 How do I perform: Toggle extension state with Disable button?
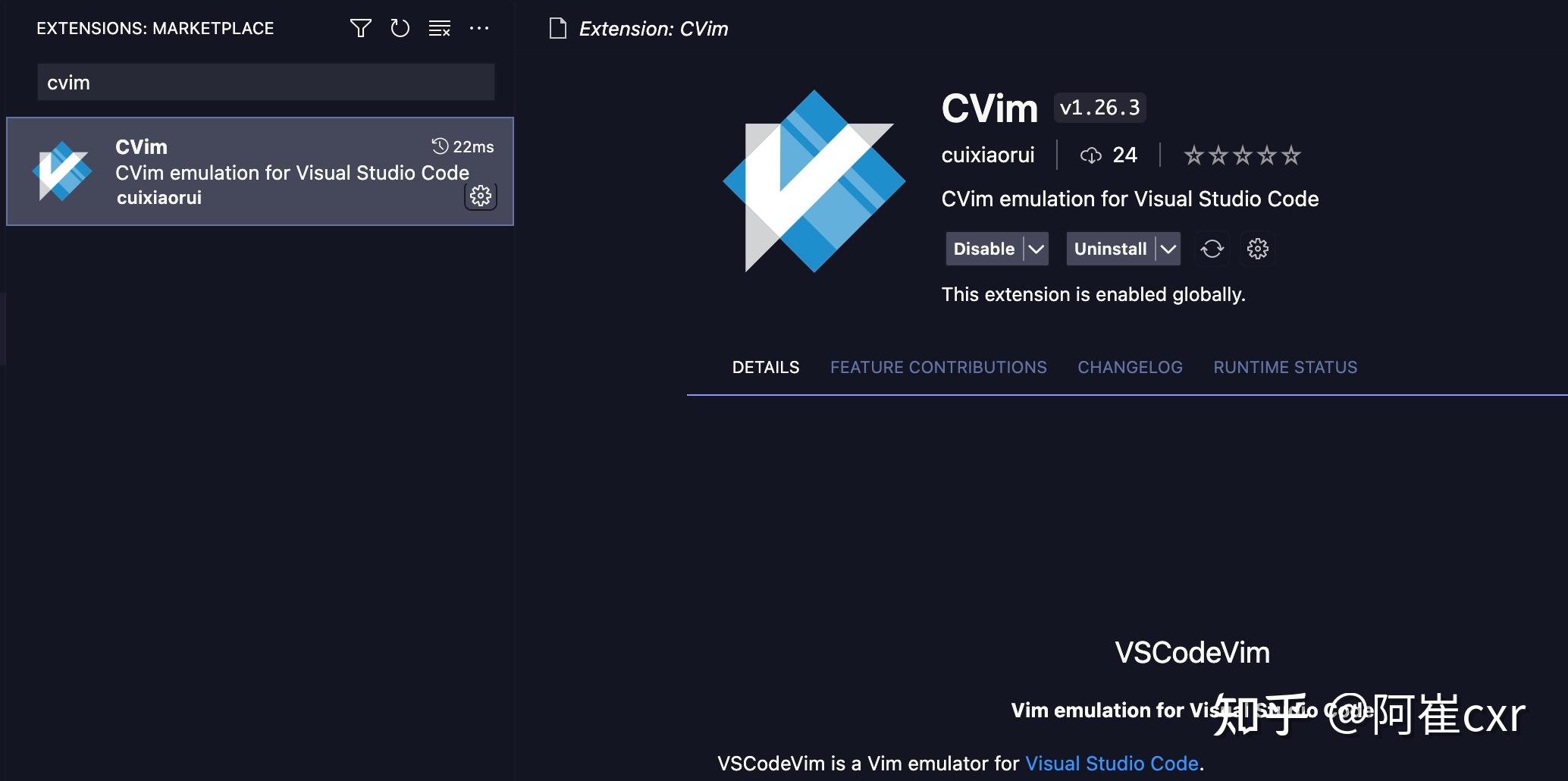point(983,249)
